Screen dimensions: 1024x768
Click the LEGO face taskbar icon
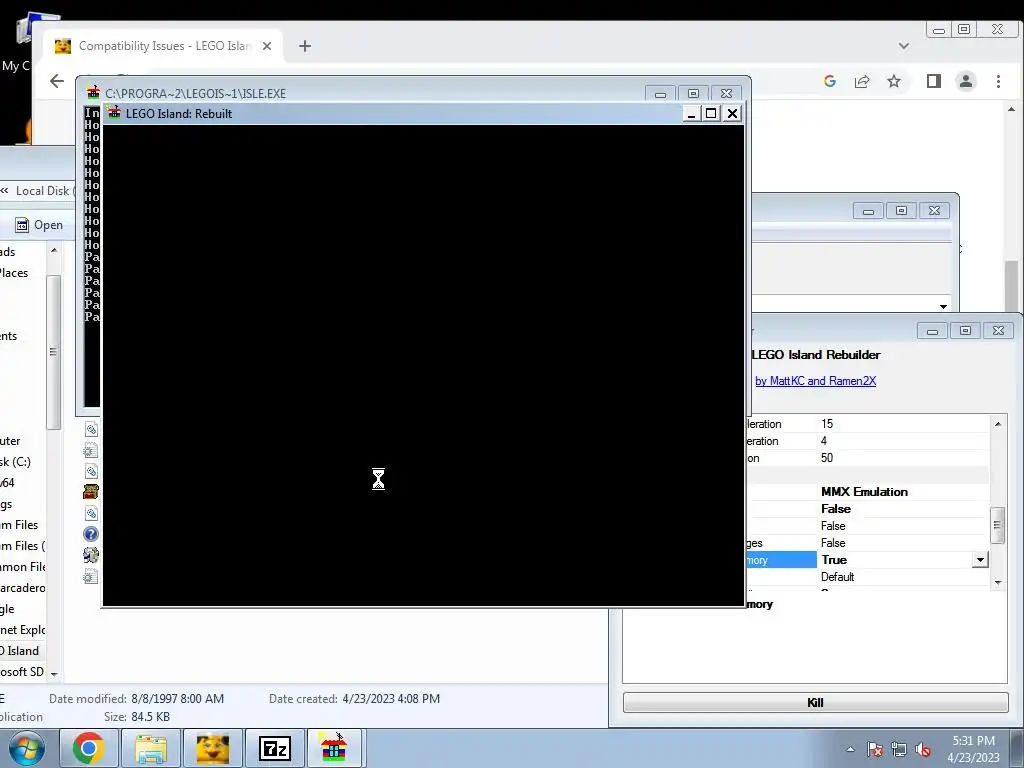pos(212,748)
